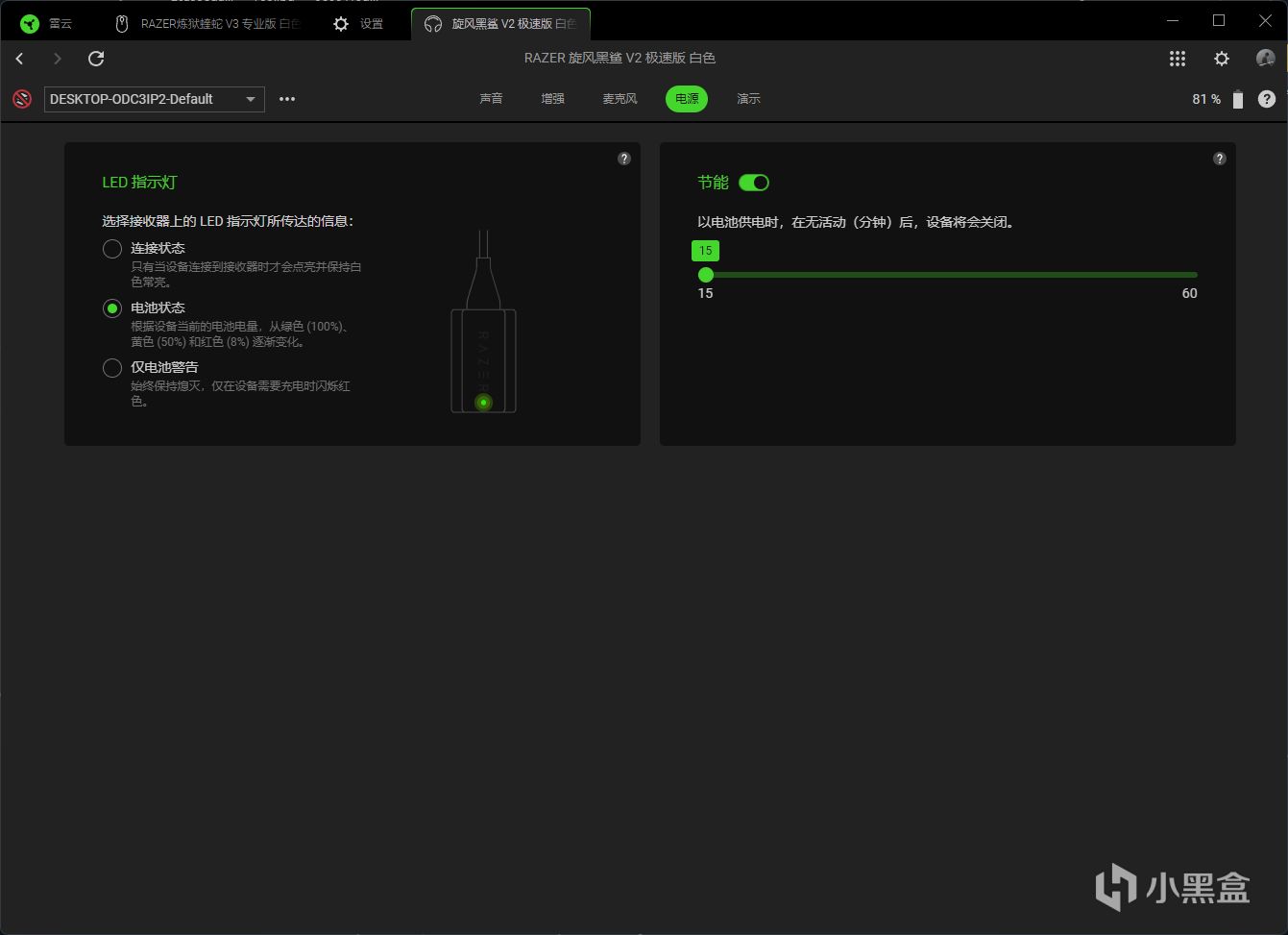Click the 节能 heading text
Viewport: 1288px width, 935px height.
[713, 183]
